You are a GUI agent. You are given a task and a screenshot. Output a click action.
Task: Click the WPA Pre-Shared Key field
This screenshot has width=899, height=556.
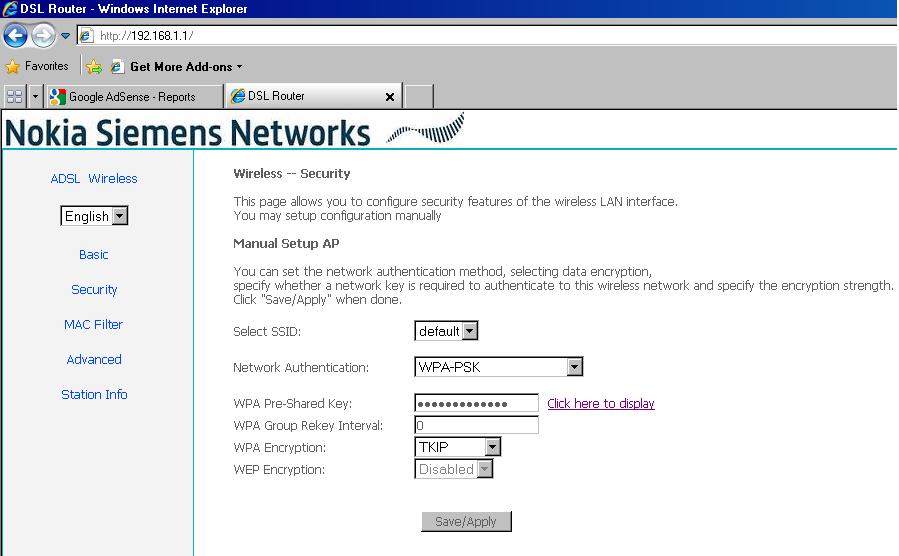pos(476,403)
